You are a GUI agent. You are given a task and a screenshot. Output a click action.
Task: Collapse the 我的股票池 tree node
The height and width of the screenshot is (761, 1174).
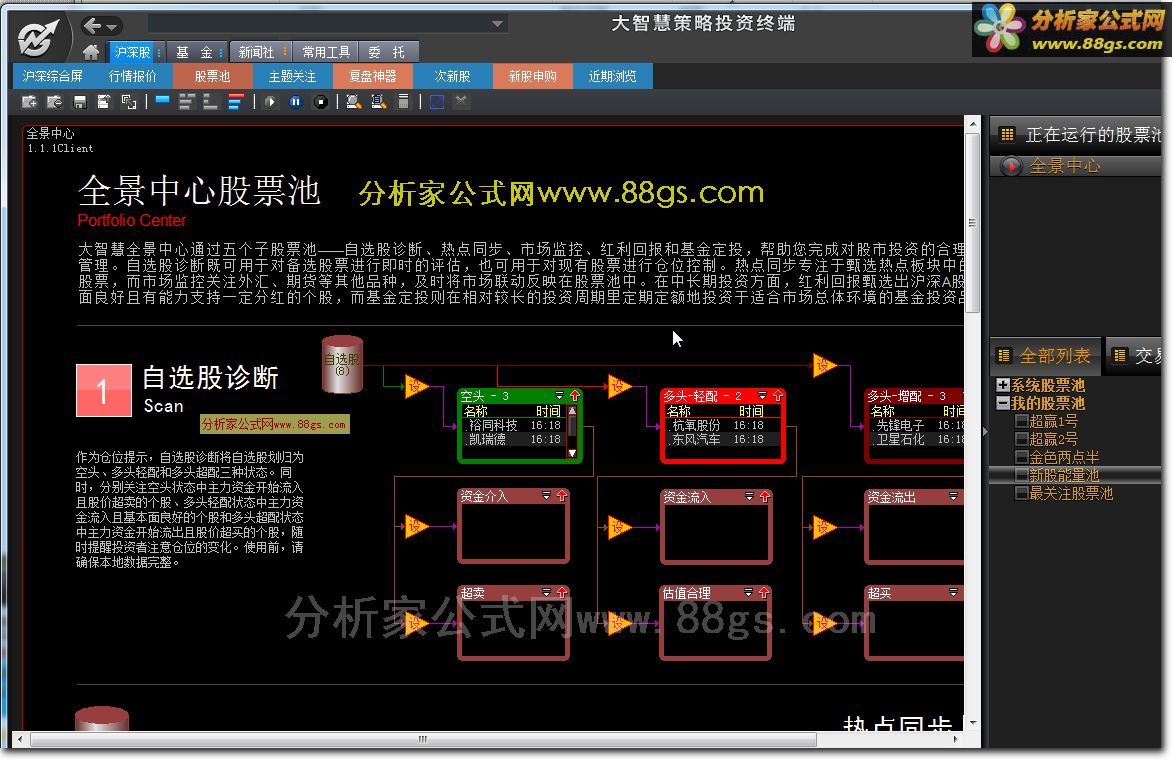click(1003, 403)
